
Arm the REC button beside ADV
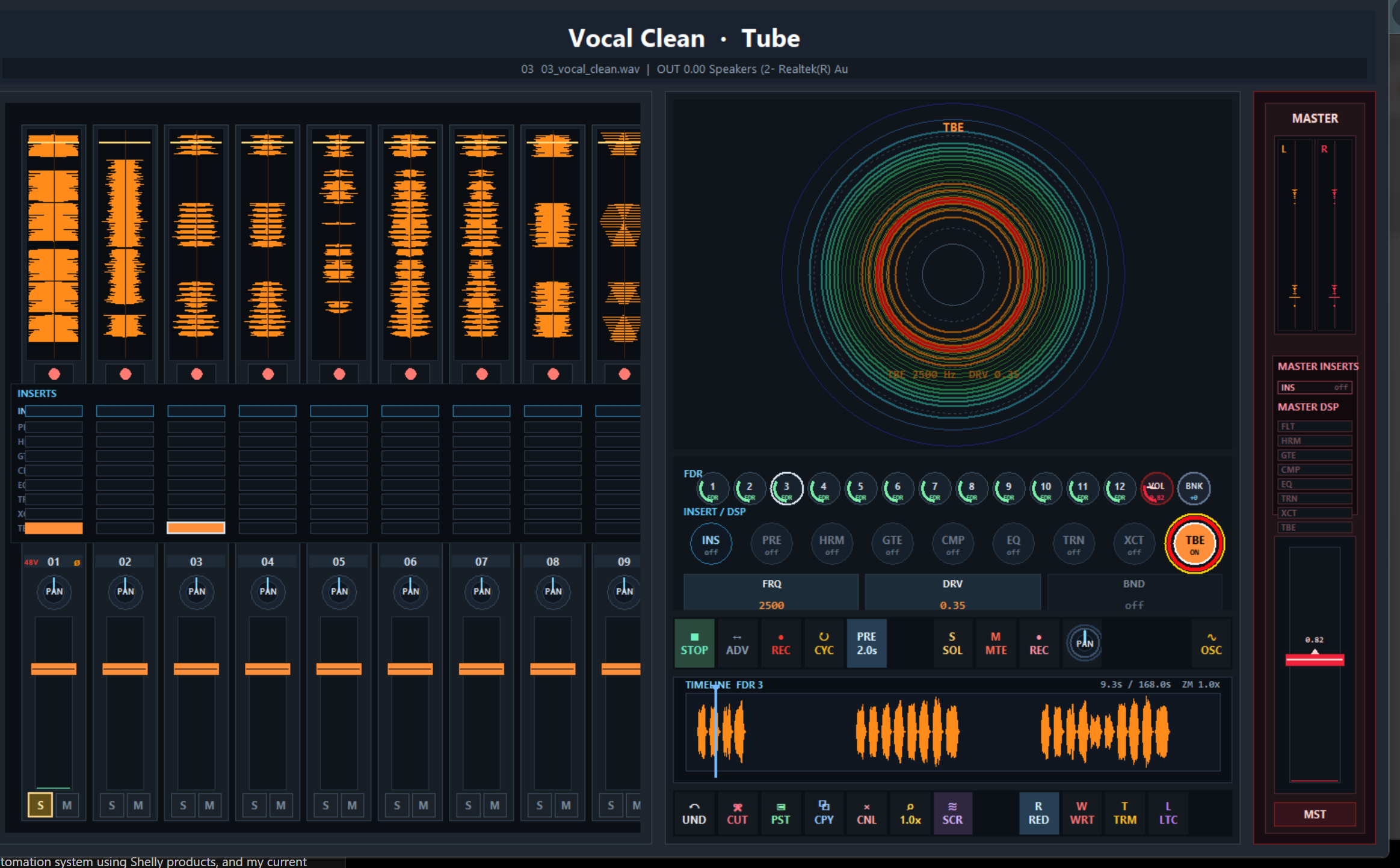(x=780, y=643)
